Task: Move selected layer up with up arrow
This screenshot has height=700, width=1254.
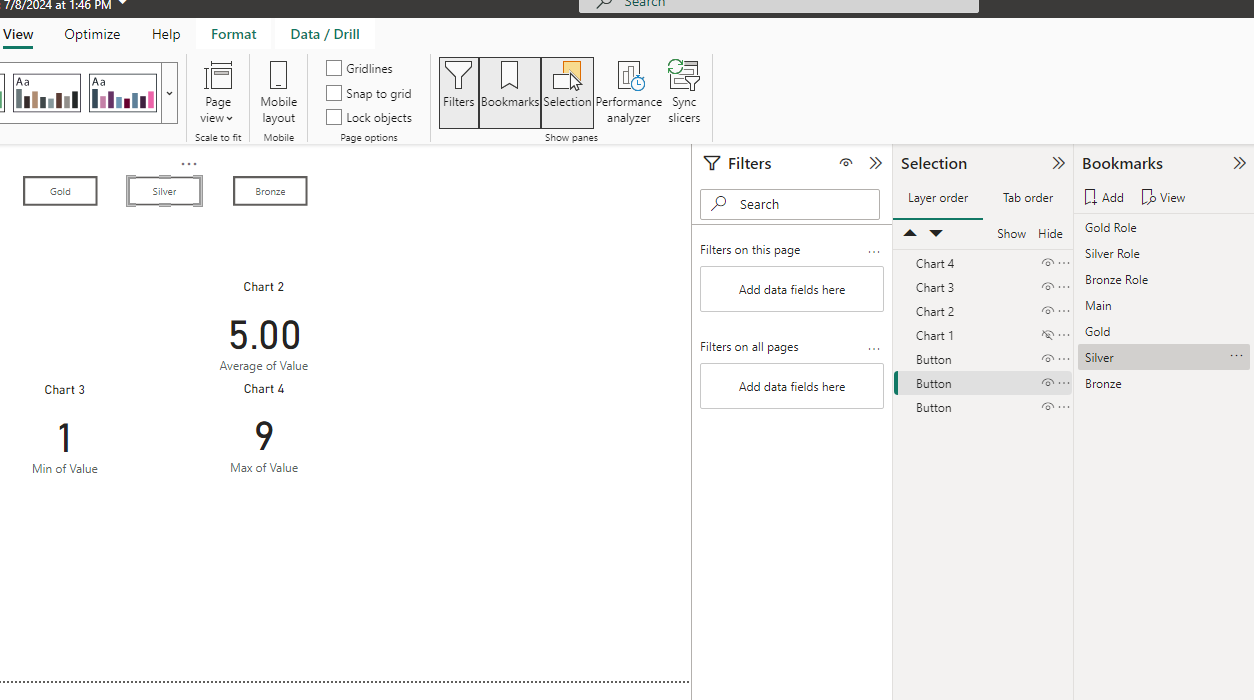Action: (x=910, y=233)
